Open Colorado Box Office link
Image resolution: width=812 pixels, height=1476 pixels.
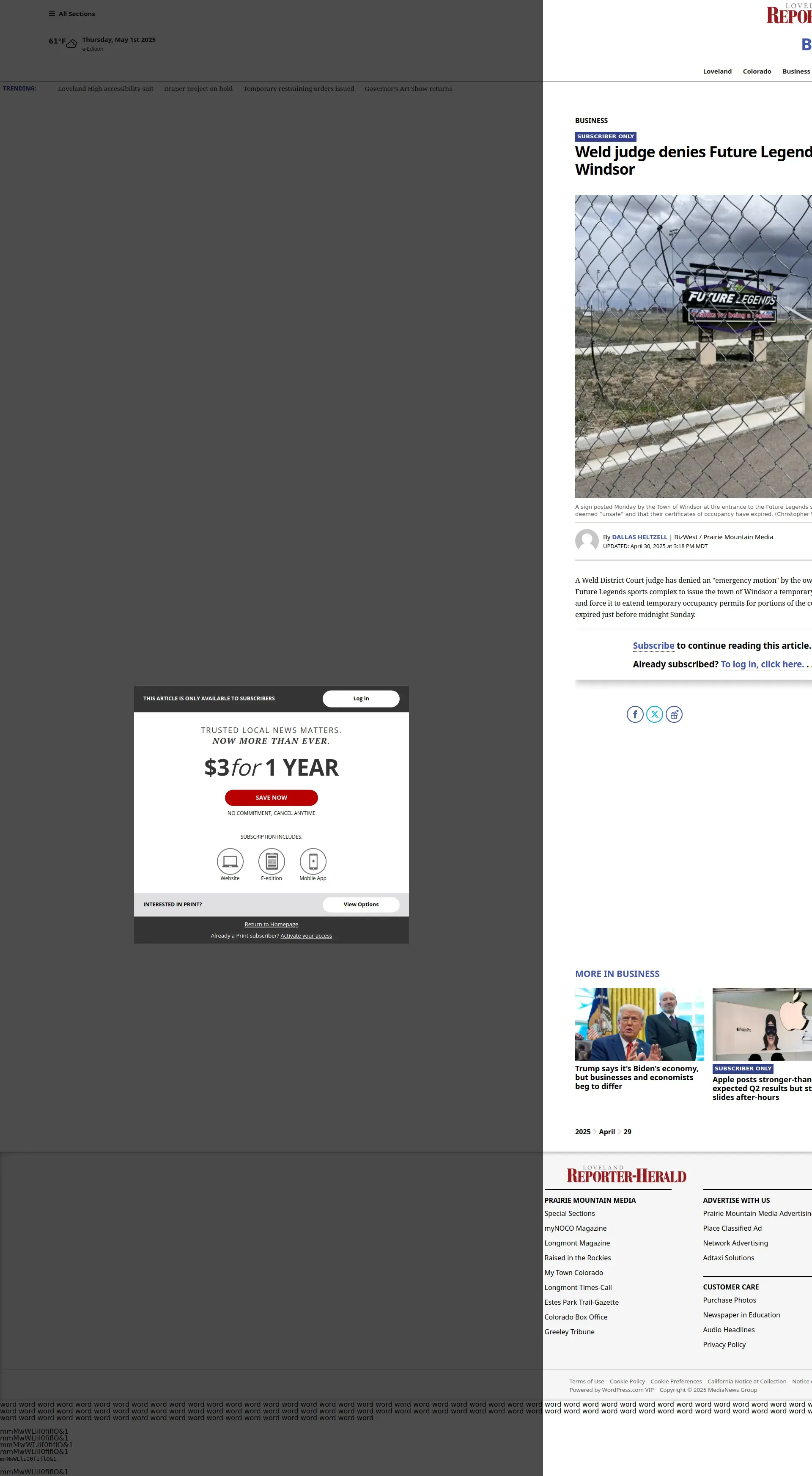click(576, 1317)
